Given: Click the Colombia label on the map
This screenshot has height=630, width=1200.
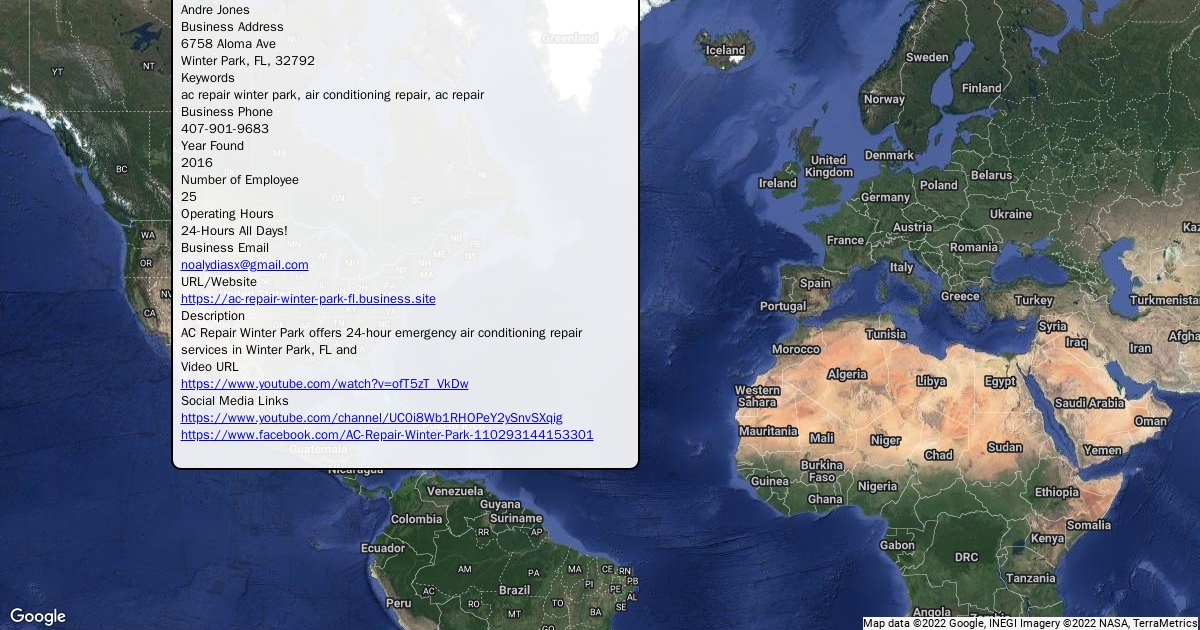Looking at the screenshot, I should 416,519.
